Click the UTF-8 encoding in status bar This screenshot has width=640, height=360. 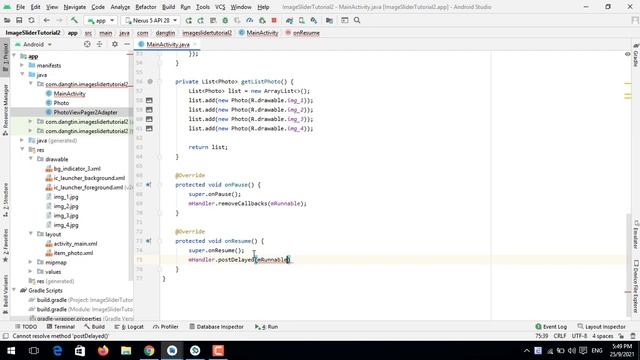point(579,336)
